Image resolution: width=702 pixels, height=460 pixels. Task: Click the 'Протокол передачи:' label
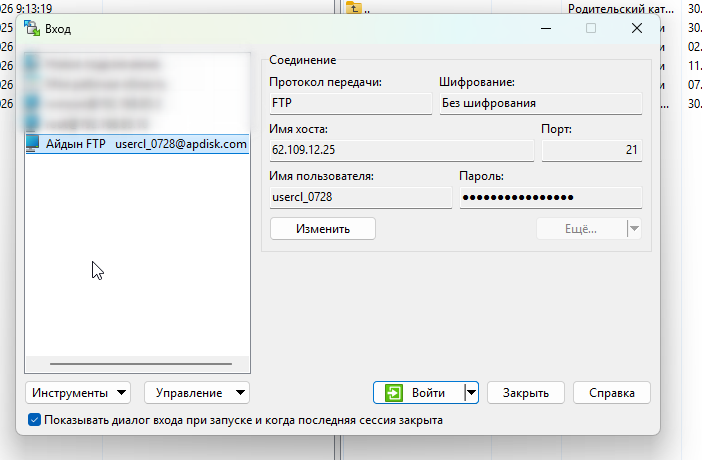(x=325, y=82)
